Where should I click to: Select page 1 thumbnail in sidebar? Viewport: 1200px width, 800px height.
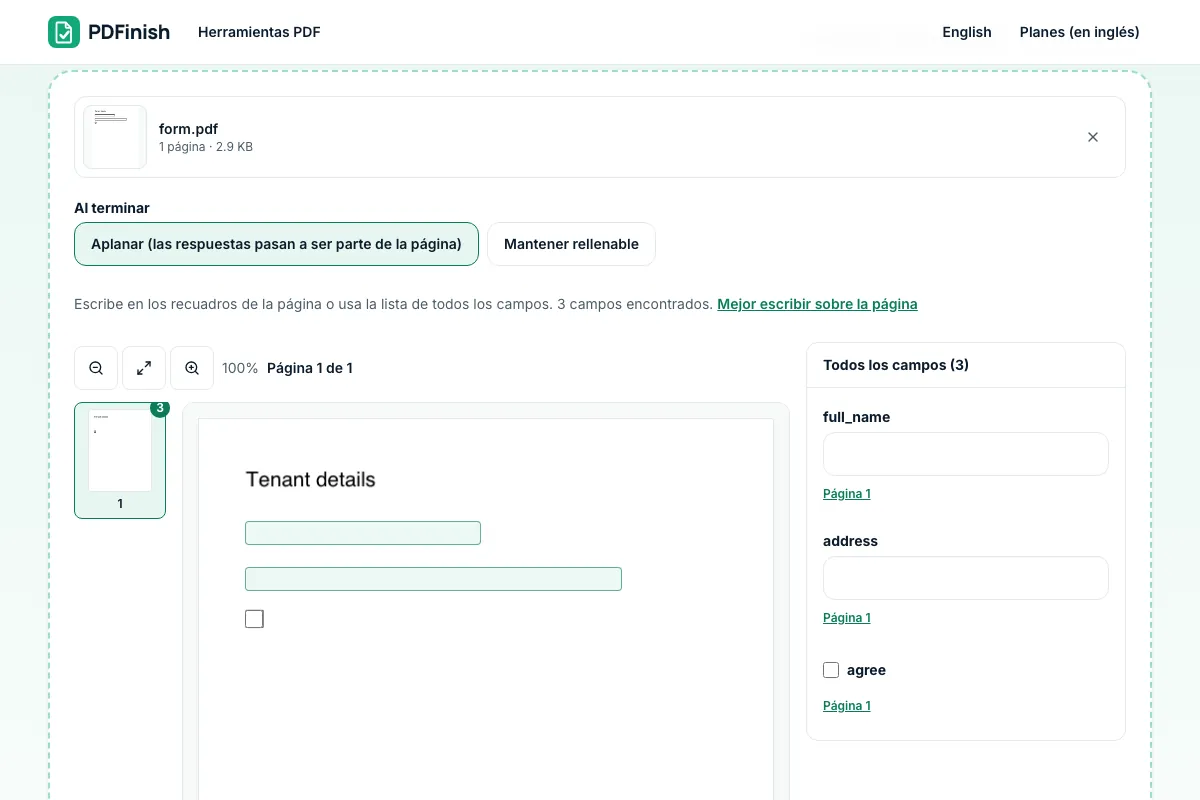tap(120, 460)
